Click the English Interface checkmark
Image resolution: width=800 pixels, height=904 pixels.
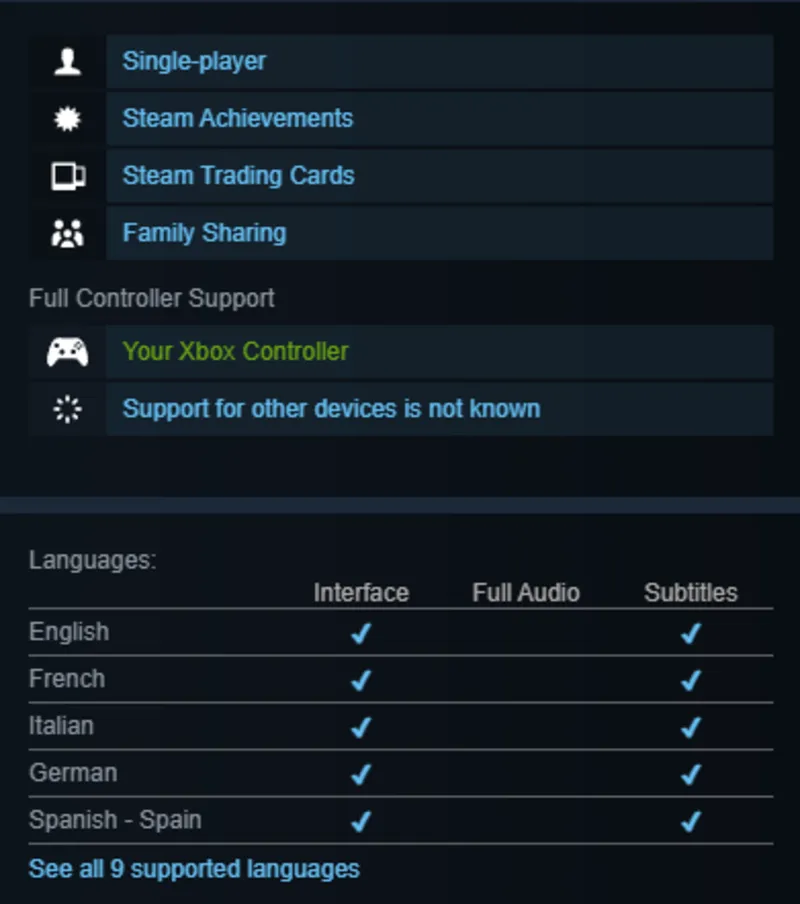click(x=361, y=633)
